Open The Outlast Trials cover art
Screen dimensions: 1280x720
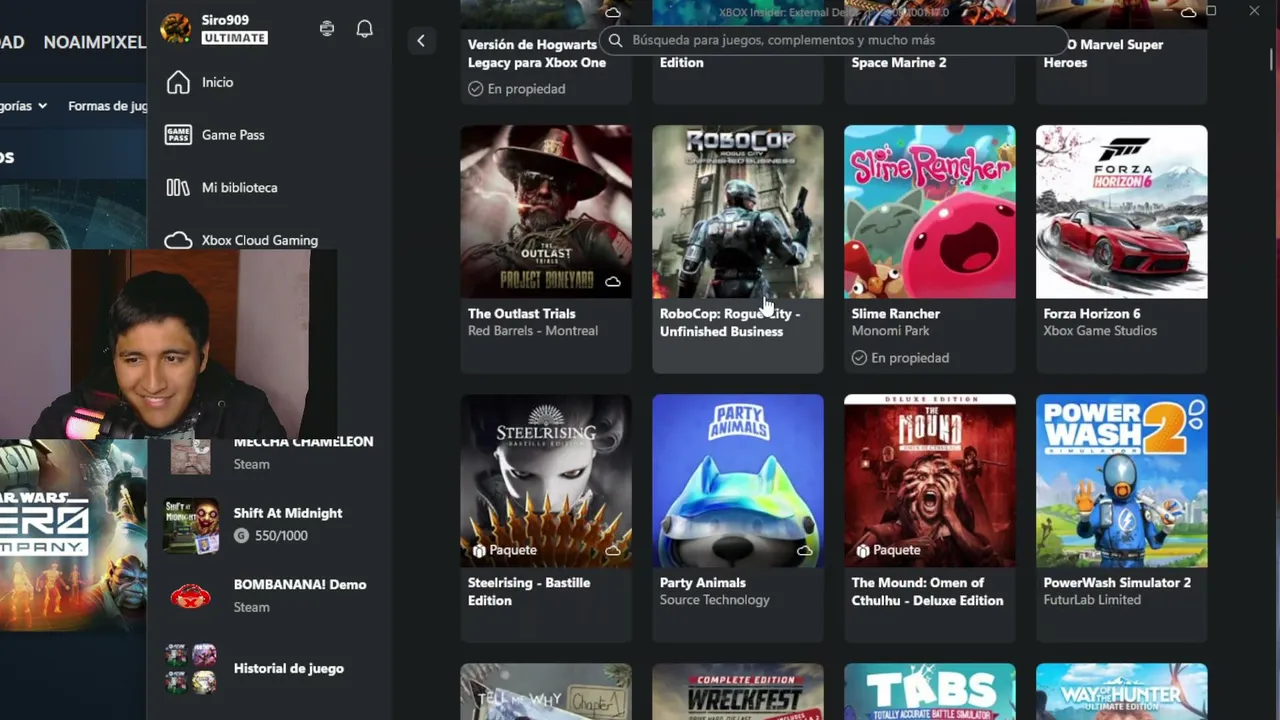[x=546, y=211]
